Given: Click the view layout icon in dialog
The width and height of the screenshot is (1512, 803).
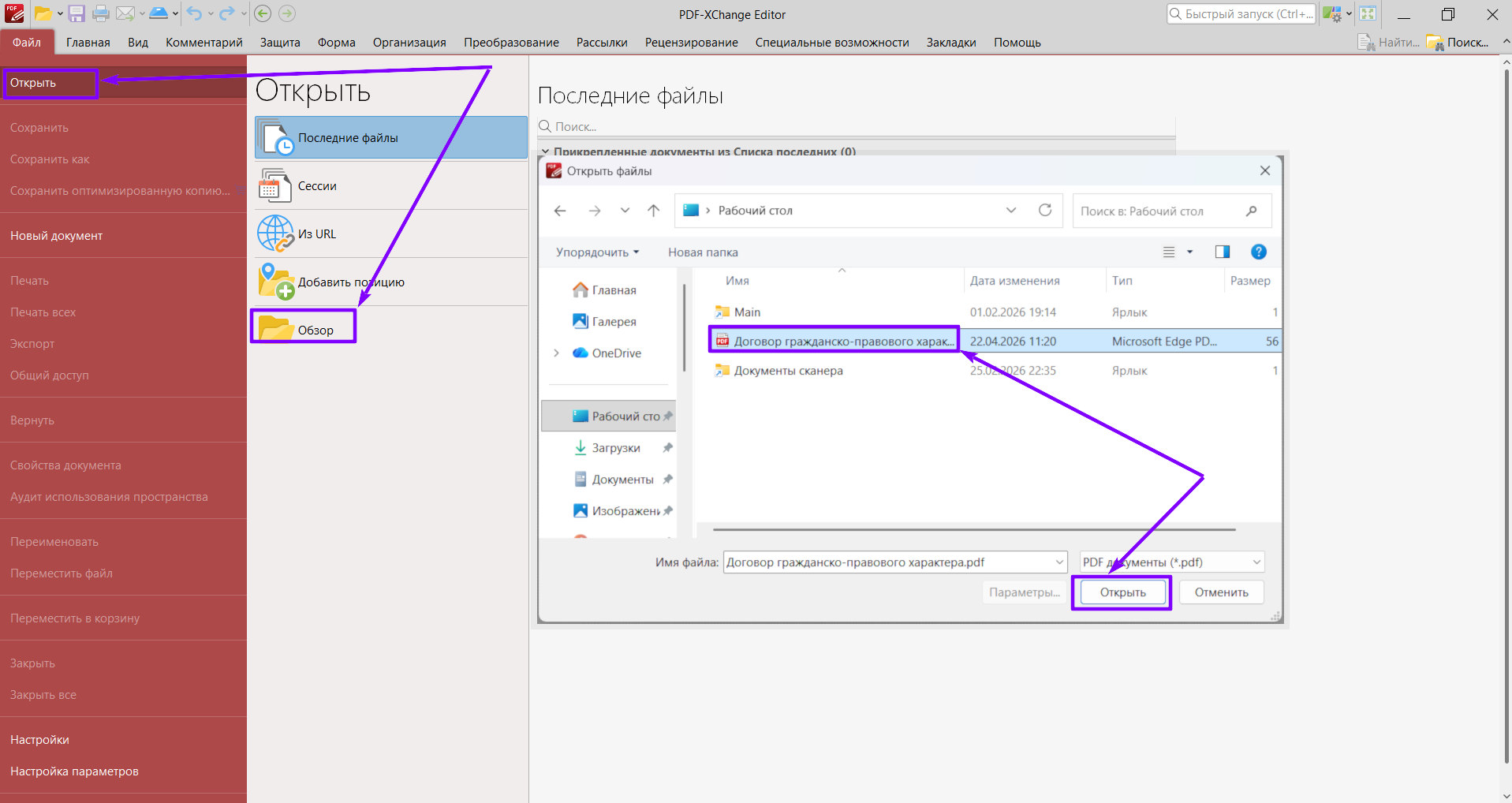Looking at the screenshot, I should point(1169,252).
